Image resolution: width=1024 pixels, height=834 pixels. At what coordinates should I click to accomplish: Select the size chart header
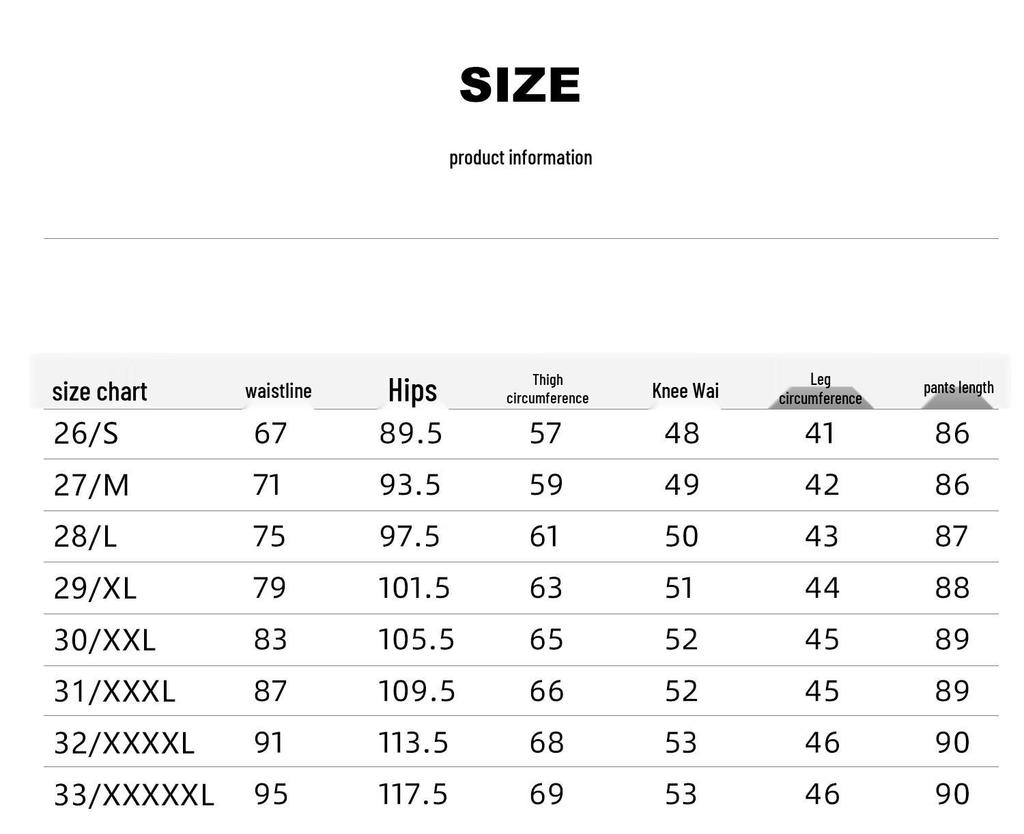click(99, 392)
